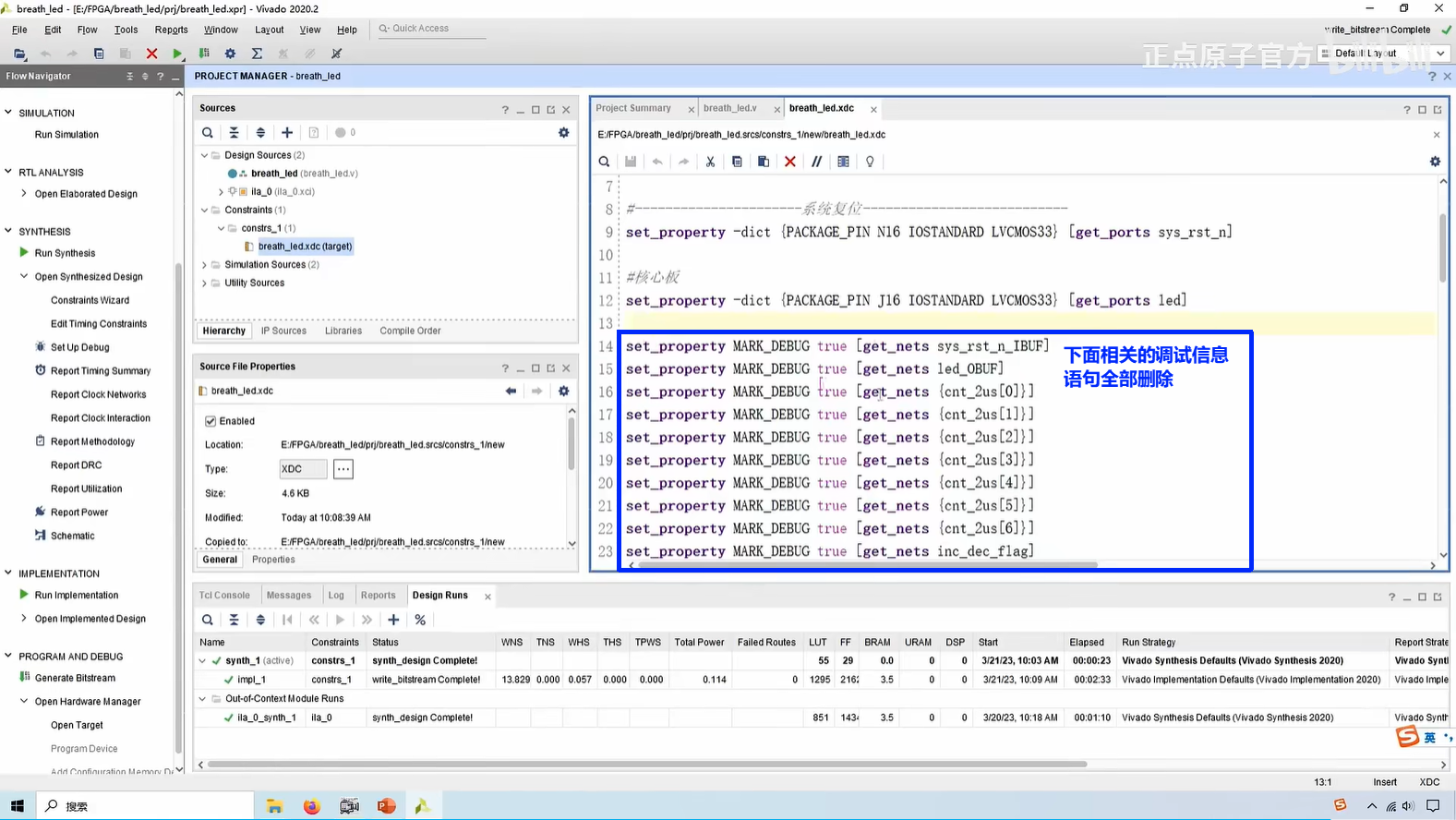The height and width of the screenshot is (820, 1456).
Task: Collapse all in the Sources panel
Action: 234,133
